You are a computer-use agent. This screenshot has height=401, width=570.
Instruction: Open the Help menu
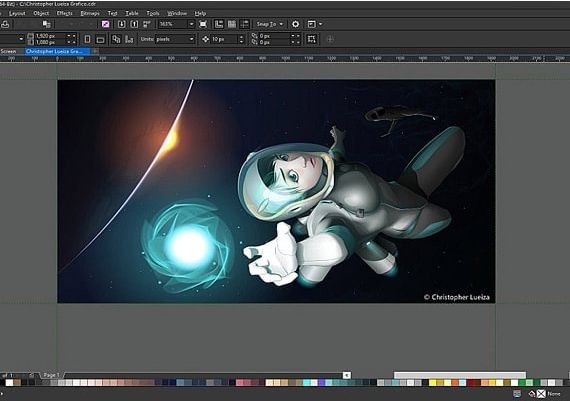coord(200,13)
